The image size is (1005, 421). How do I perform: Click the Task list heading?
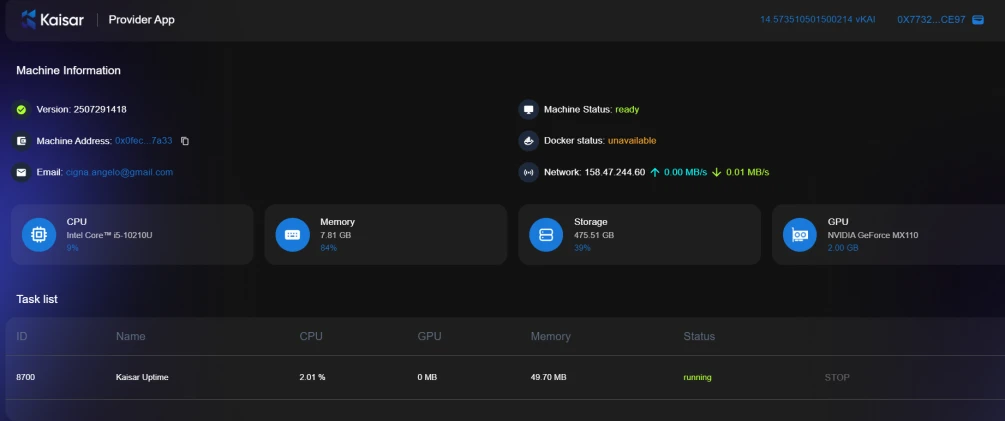pos(37,299)
